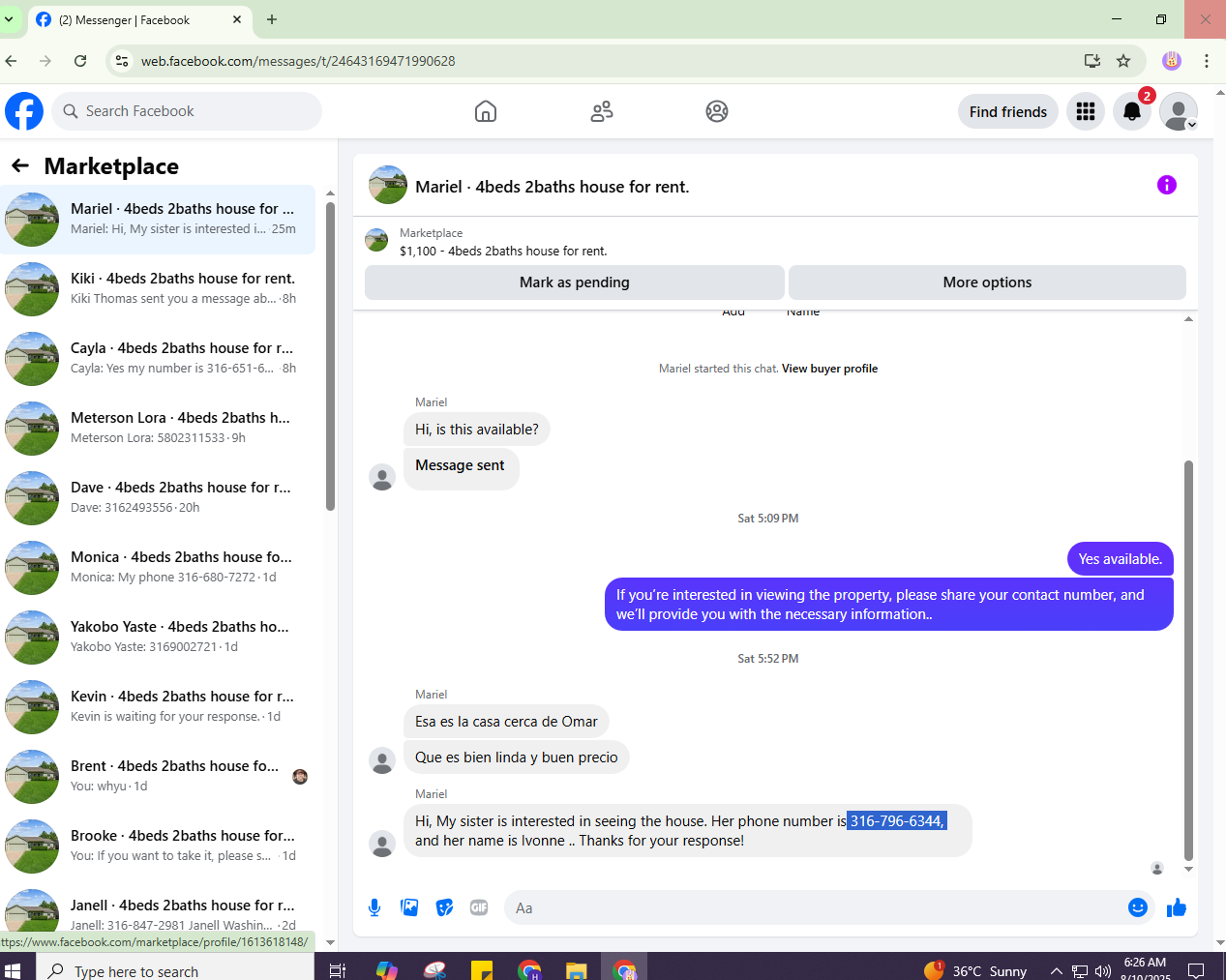Close the Messenger Facebook tab
The height and width of the screenshot is (980, 1226).
[237, 19]
